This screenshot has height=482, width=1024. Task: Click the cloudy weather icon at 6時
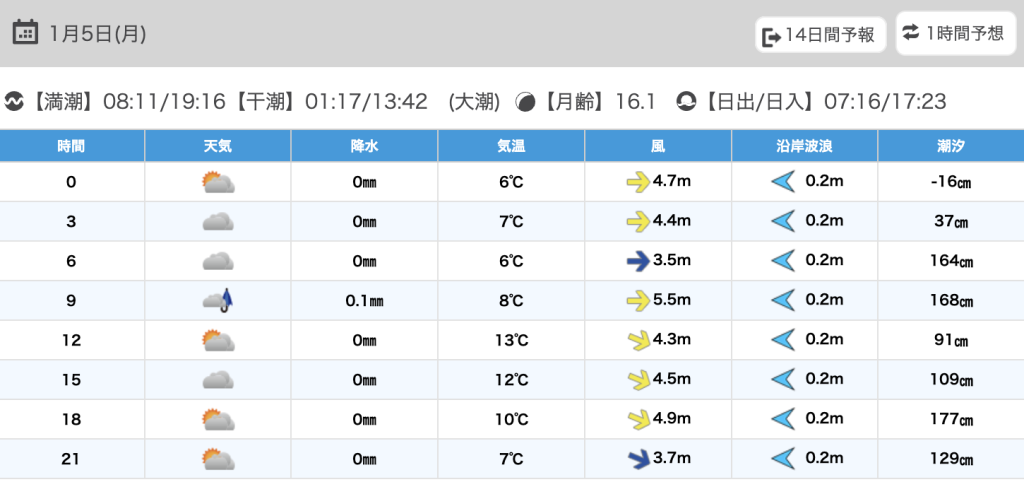[x=218, y=261]
